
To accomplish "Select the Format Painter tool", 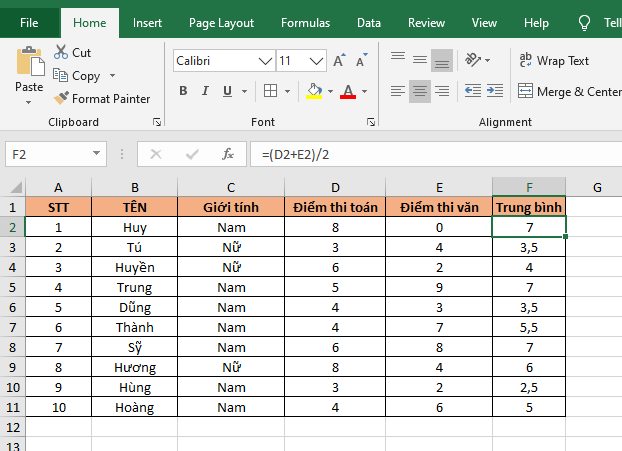I will [102, 98].
